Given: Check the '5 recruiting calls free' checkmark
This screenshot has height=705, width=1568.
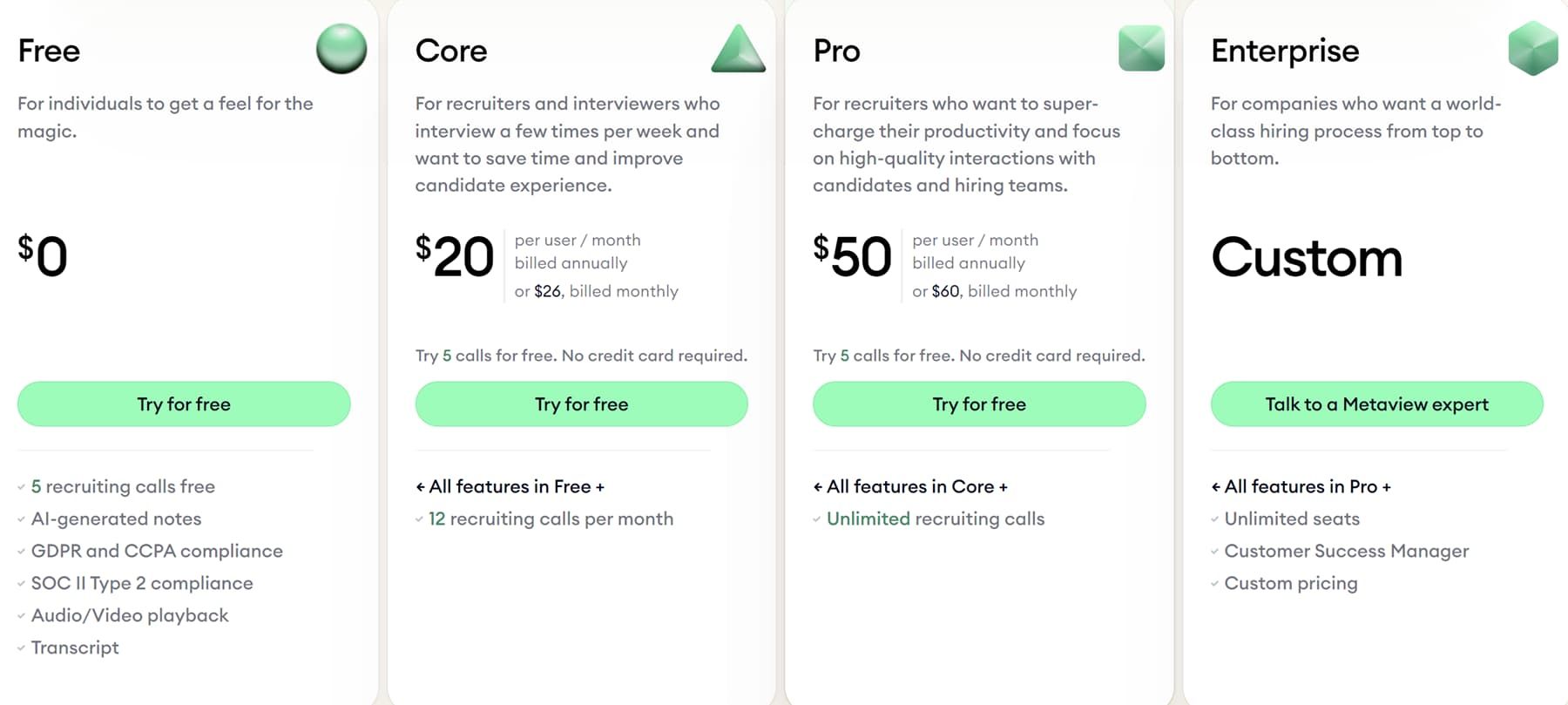Looking at the screenshot, I should click(21, 487).
